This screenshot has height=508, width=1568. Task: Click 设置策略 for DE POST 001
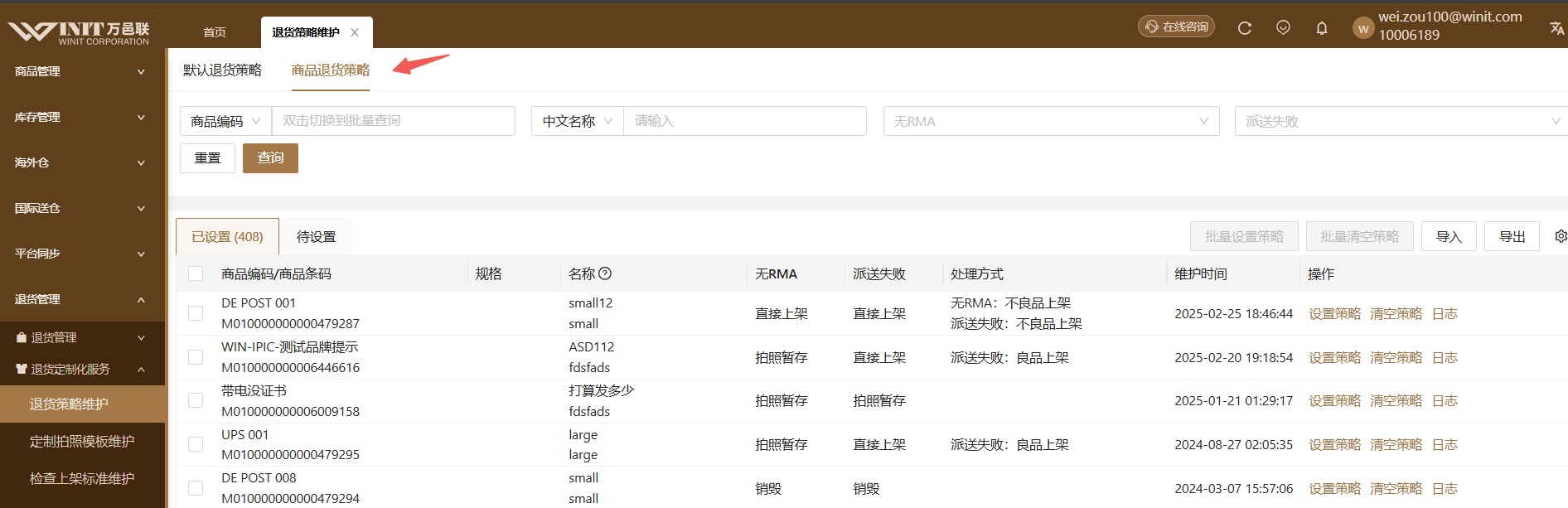coord(1334,313)
